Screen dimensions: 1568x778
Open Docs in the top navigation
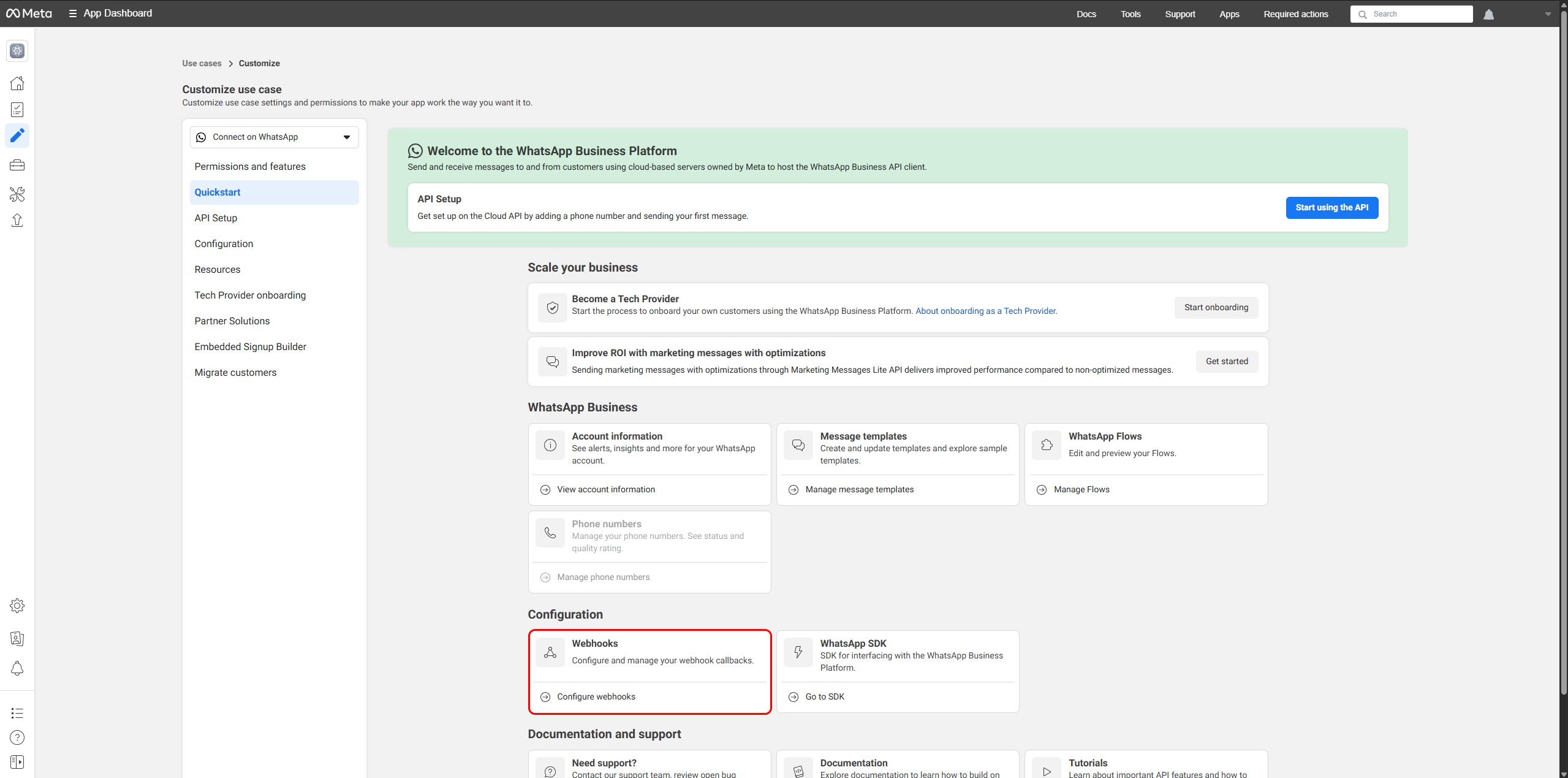click(1086, 14)
